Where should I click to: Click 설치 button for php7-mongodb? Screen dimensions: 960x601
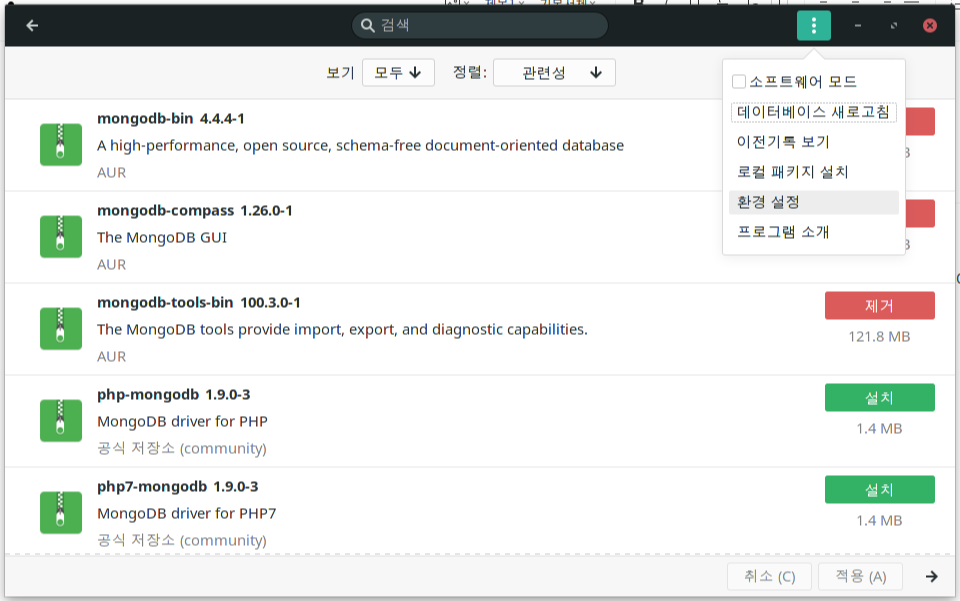[x=879, y=490]
